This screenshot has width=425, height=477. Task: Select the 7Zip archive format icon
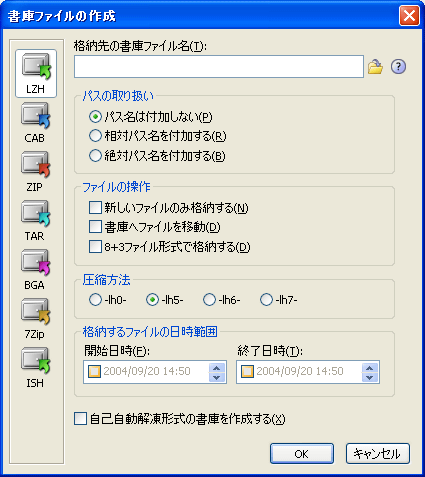click(35, 319)
